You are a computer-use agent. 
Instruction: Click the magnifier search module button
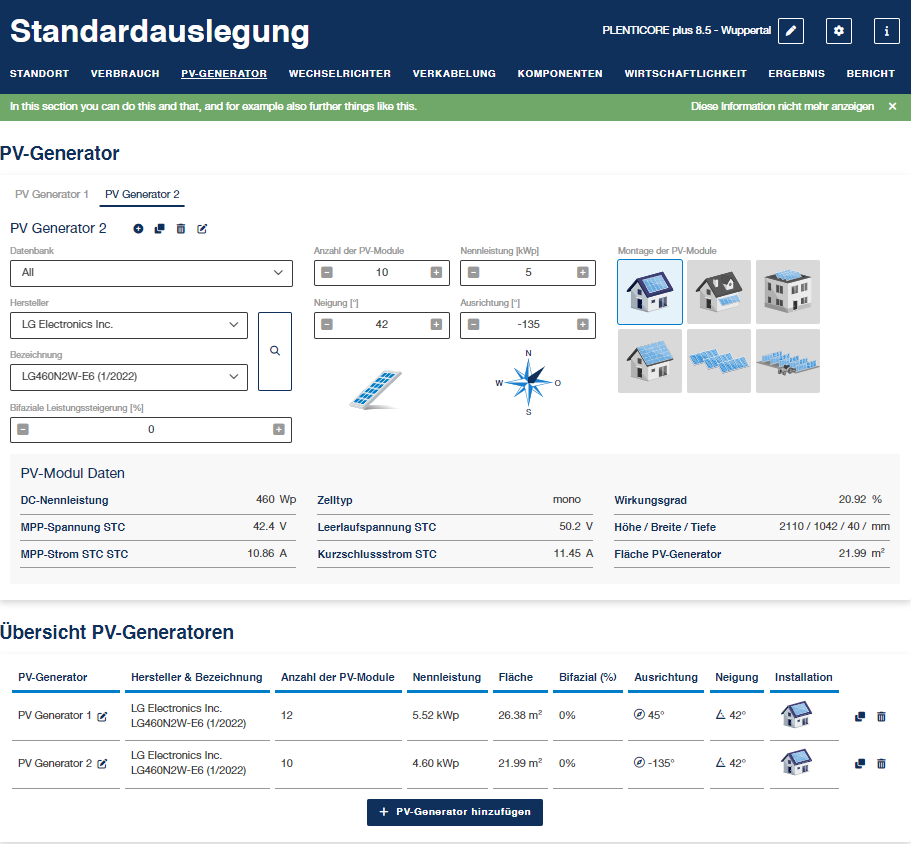(275, 351)
